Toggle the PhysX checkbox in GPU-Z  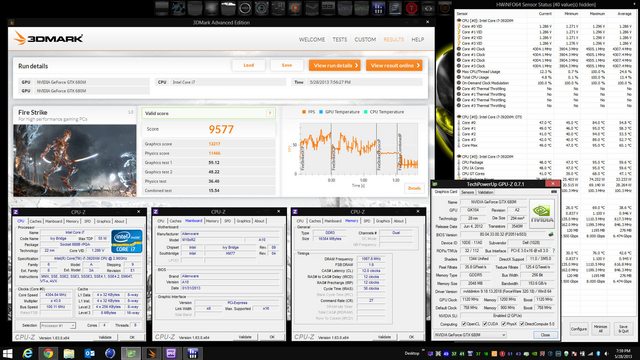click(x=504, y=324)
